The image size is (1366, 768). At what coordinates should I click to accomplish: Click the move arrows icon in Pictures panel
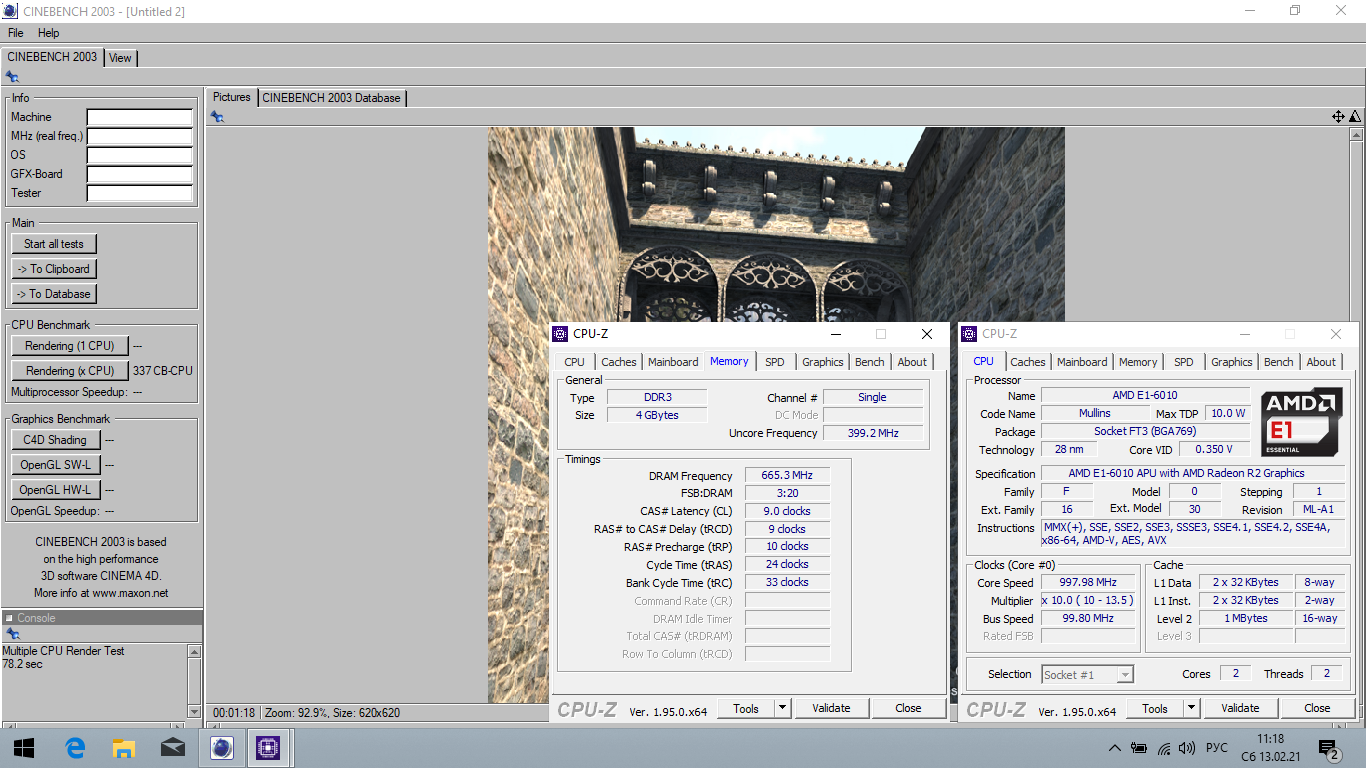pos(1338,117)
